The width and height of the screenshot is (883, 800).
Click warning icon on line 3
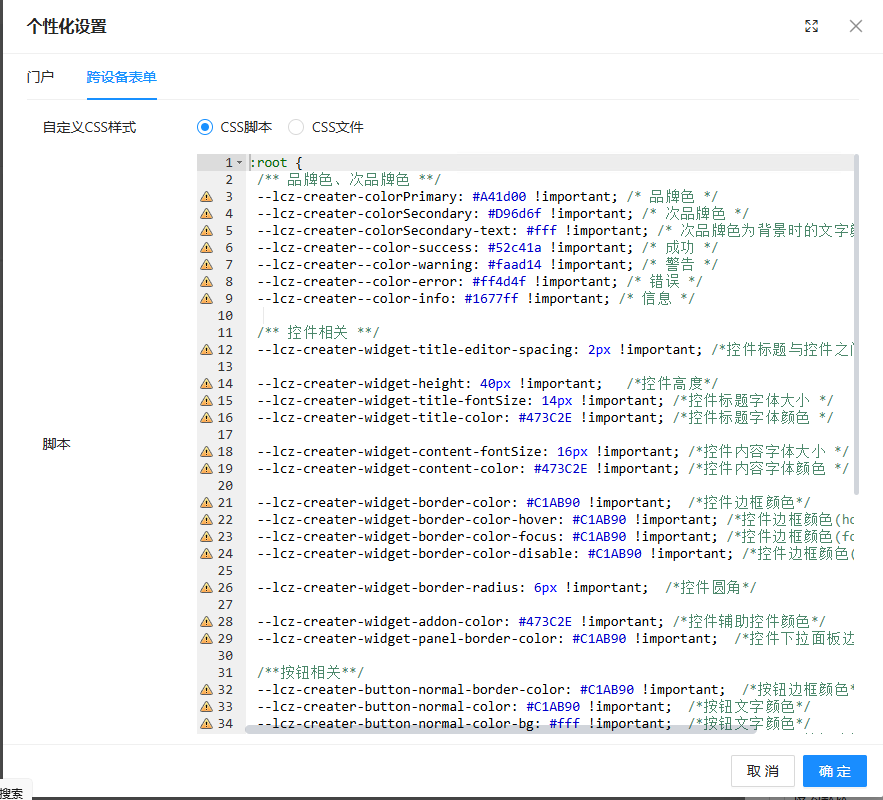pyautogui.click(x=207, y=197)
